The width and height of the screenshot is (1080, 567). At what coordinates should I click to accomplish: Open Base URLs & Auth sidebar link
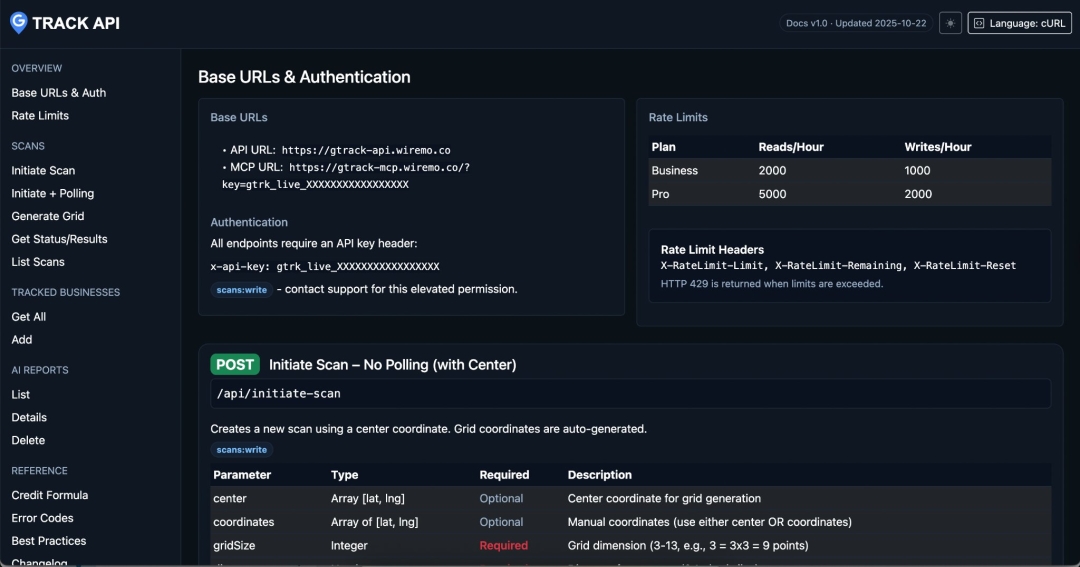tap(58, 93)
